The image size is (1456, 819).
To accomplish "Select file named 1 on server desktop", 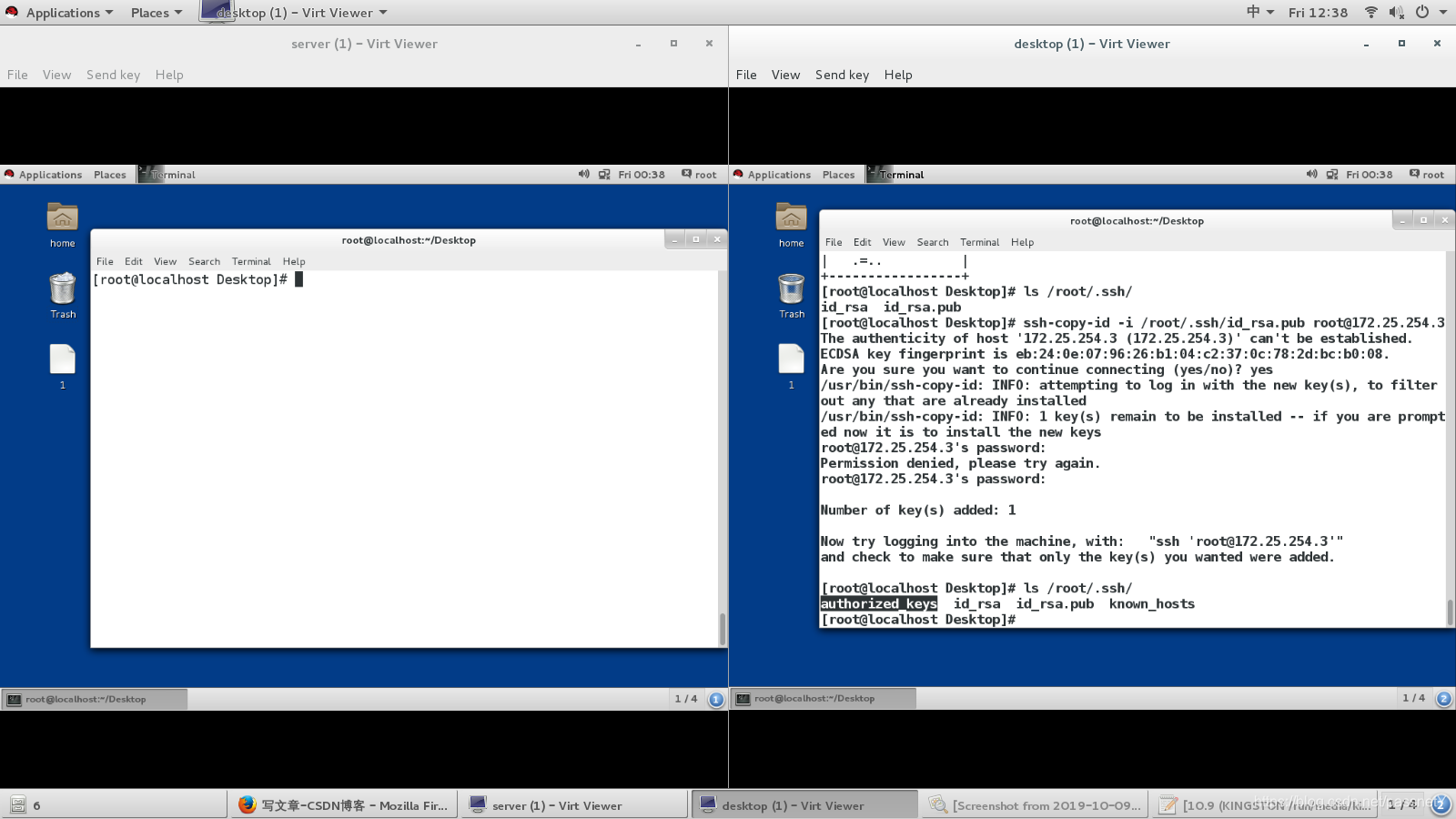I will click(x=63, y=367).
